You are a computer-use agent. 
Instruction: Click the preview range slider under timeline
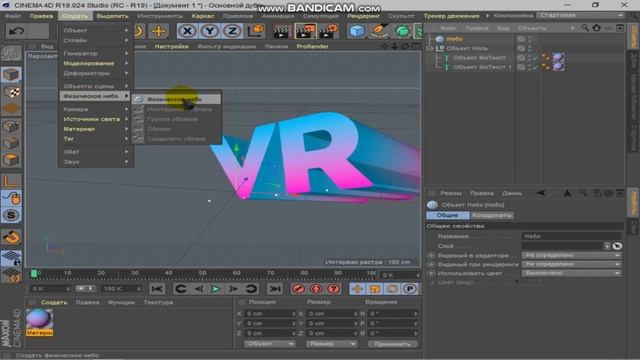pos(85,289)
